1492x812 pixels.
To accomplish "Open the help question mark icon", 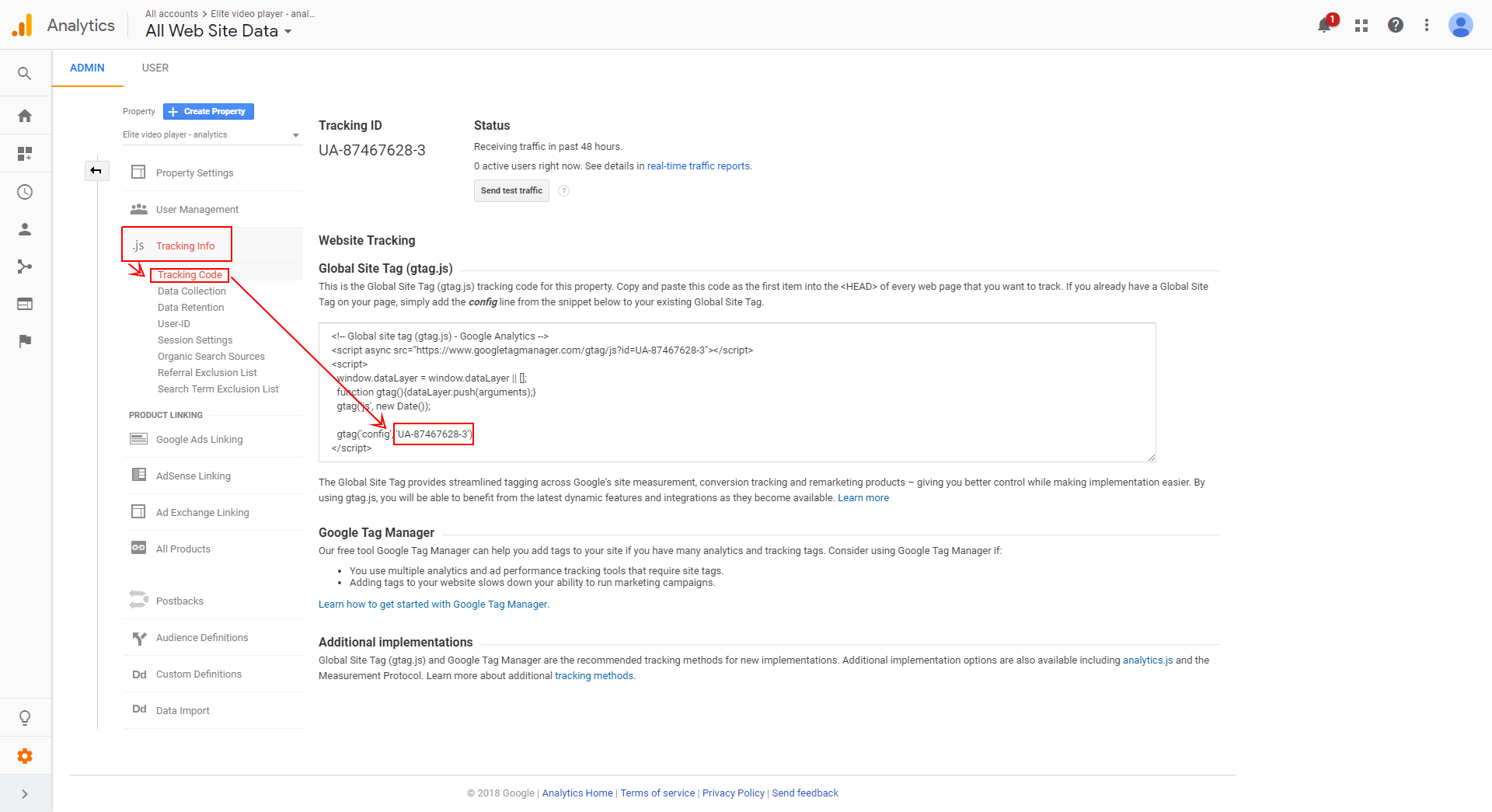I will [1396, 25].
